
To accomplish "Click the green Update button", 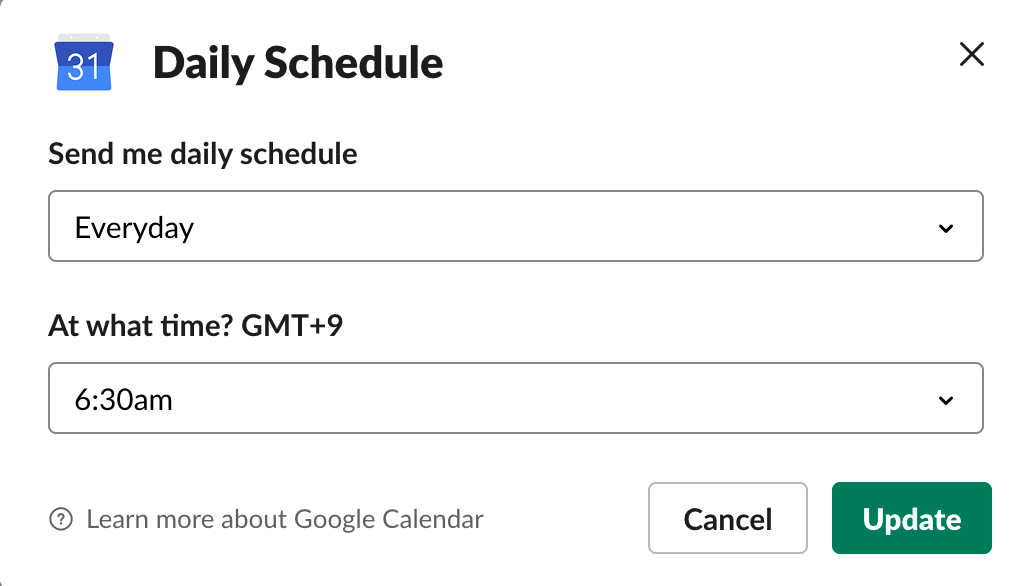I will [x=911, y=518].
